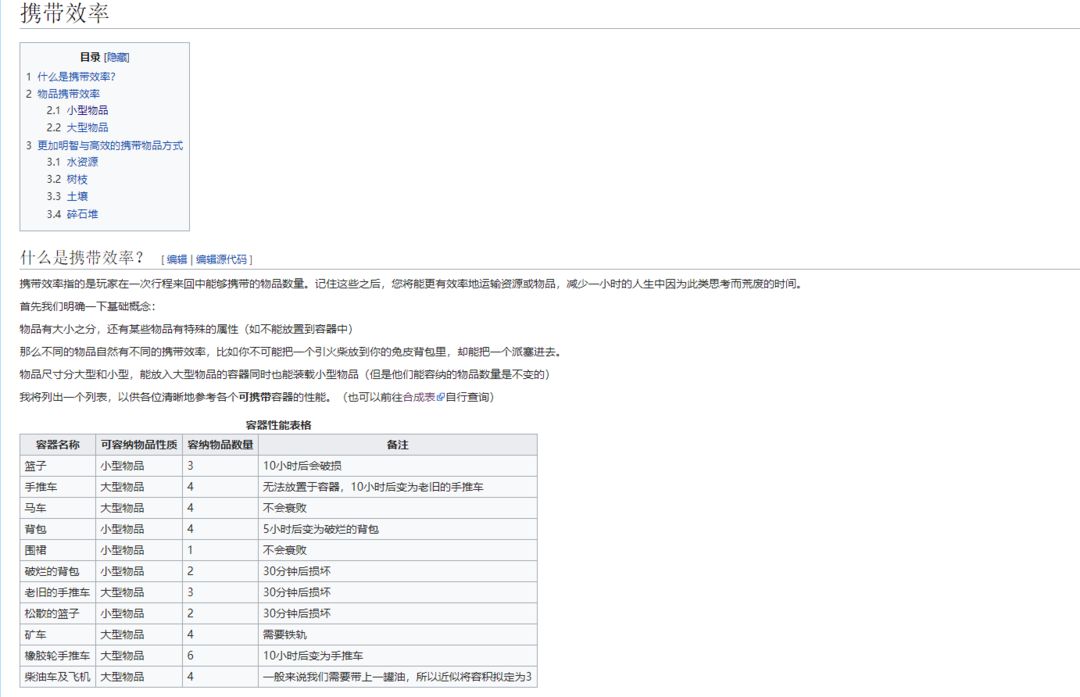The image size is (1080, 697).
Task: Click the 松散的篮子 table cell
Action: (x=58, y=614)
